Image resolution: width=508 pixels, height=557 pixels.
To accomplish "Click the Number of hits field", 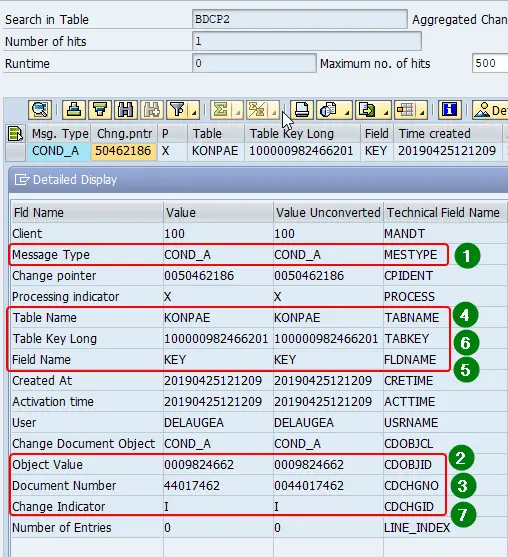I will coord(307,41).
